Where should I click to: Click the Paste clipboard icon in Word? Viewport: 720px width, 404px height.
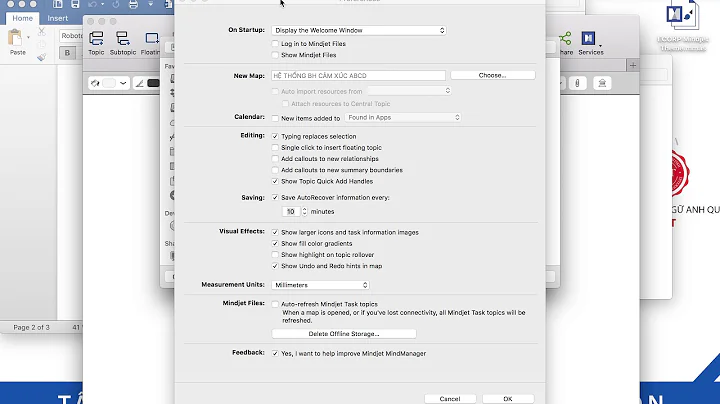15,38
